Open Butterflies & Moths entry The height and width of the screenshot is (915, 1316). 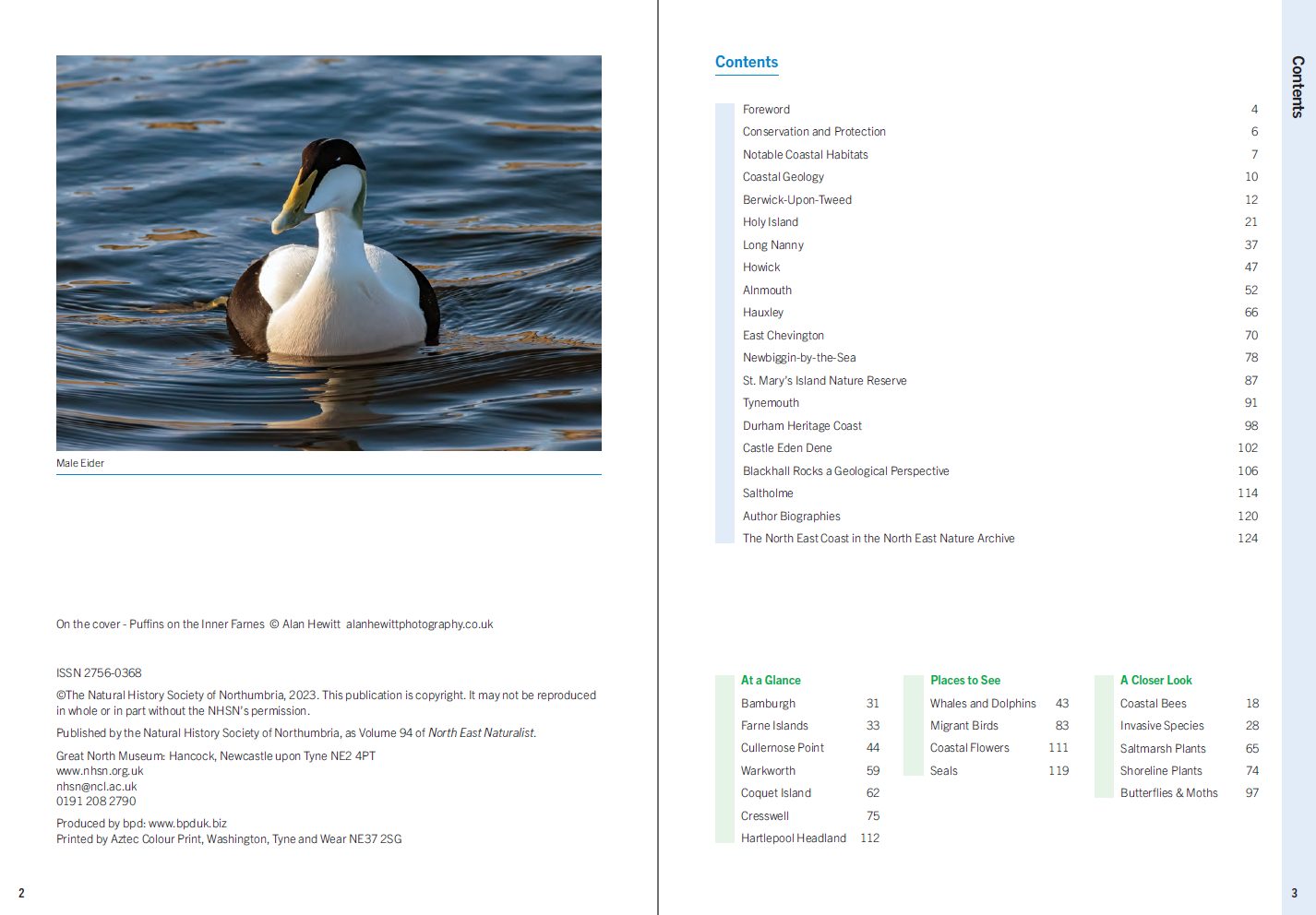click(x=1169, y=793)
